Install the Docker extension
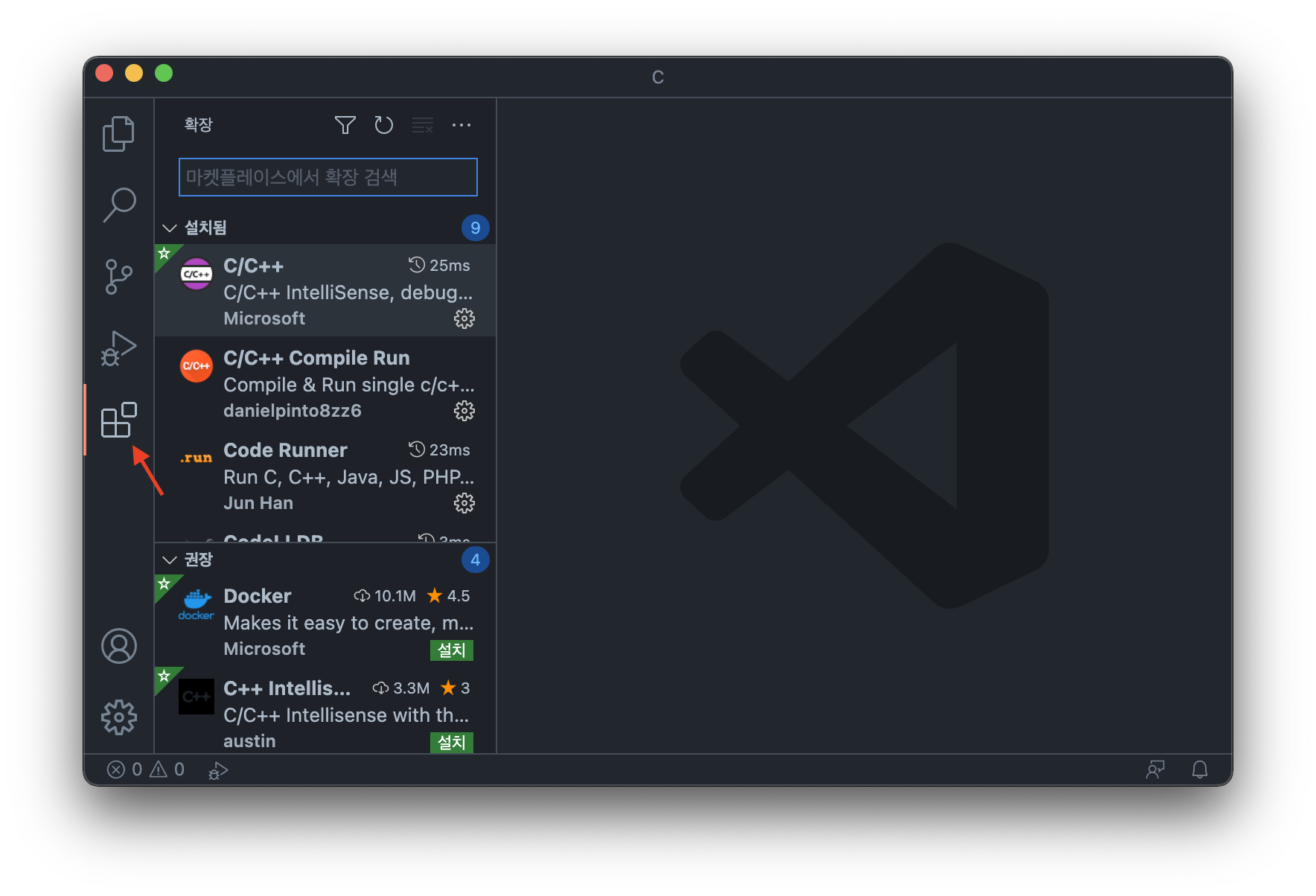 pos(452,650)
